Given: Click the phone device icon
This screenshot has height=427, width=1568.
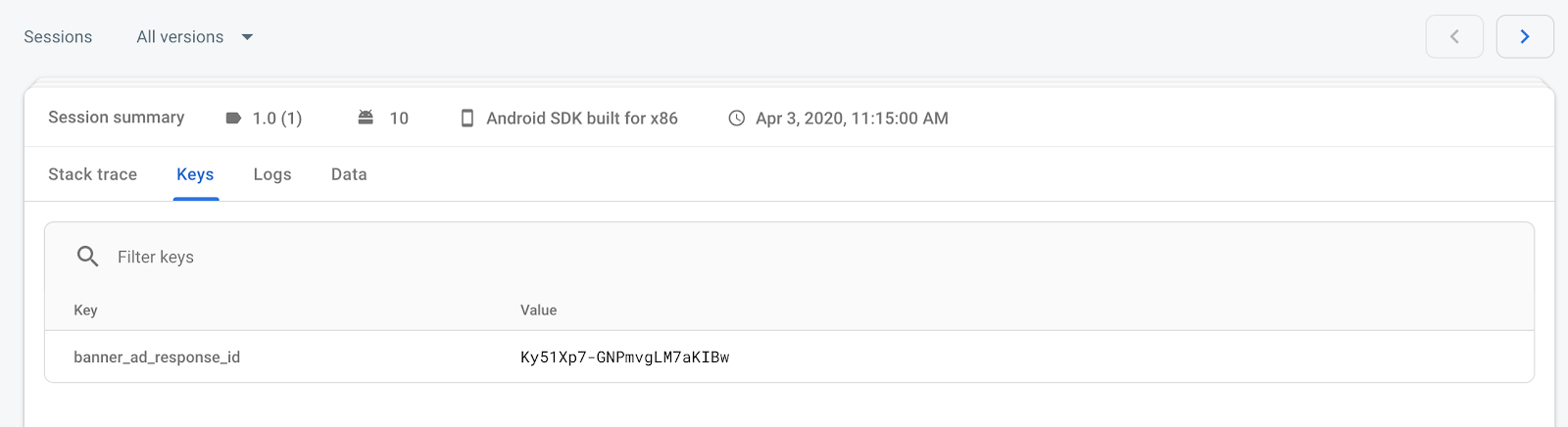Looking at the screenshot, I should point(467,119).
